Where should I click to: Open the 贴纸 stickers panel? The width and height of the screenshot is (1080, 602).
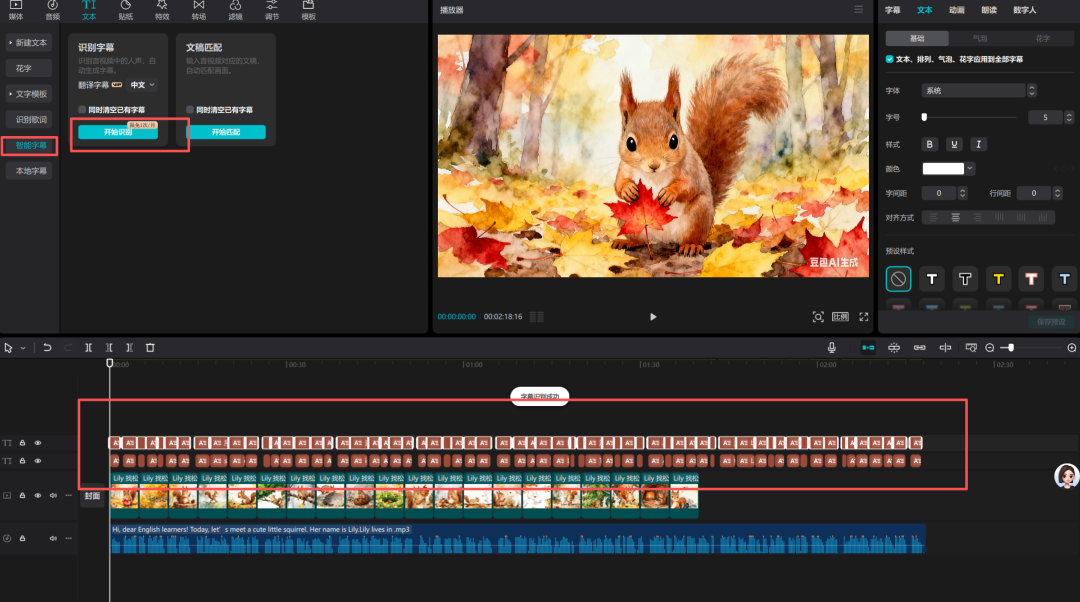[x=125, y=10]
